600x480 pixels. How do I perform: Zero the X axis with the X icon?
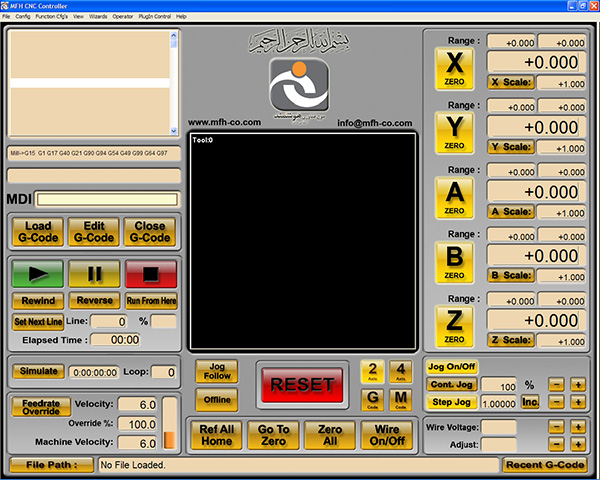454,70
